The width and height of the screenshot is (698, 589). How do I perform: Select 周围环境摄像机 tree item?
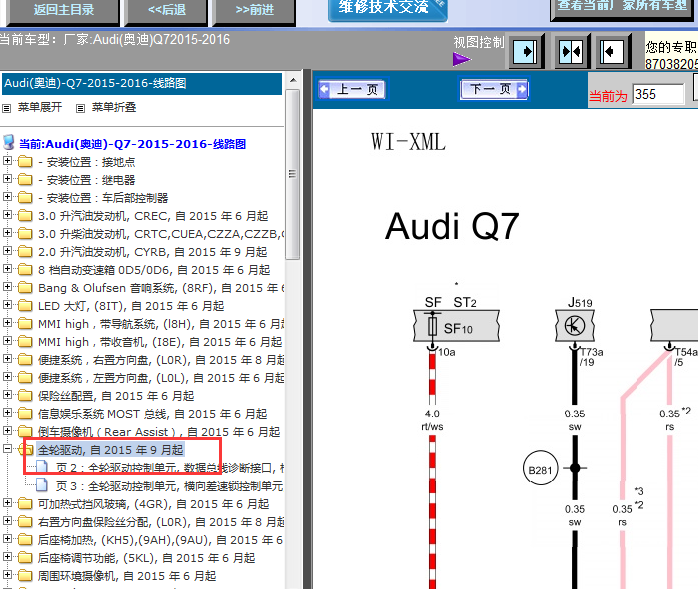(x=127, y=576)
